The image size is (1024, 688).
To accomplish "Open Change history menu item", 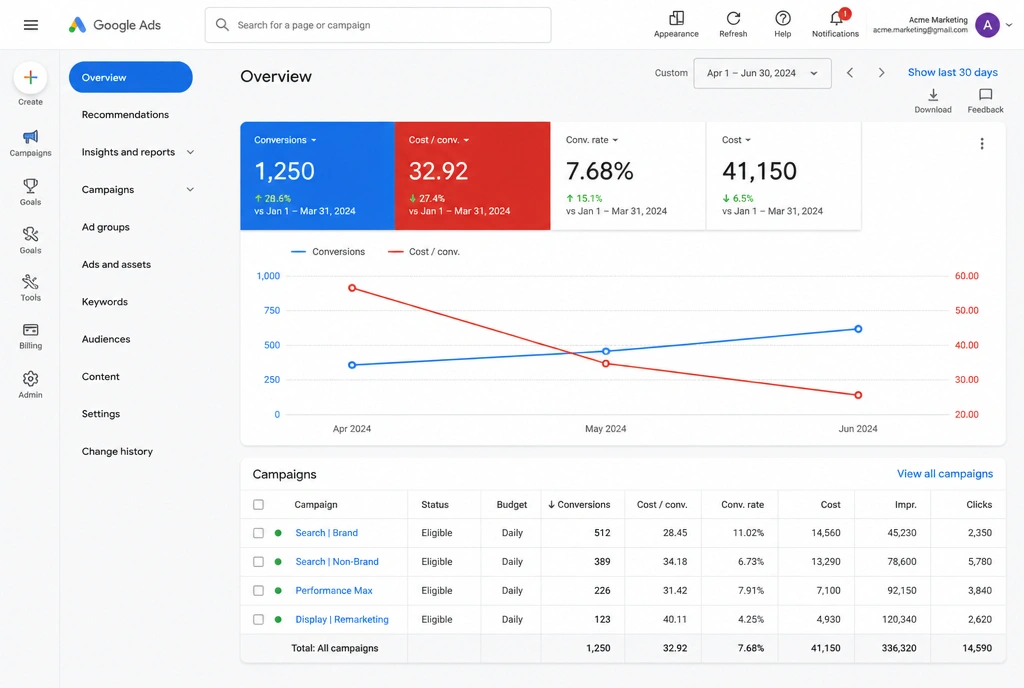I will pyautogui.click(x=117, y=451).
